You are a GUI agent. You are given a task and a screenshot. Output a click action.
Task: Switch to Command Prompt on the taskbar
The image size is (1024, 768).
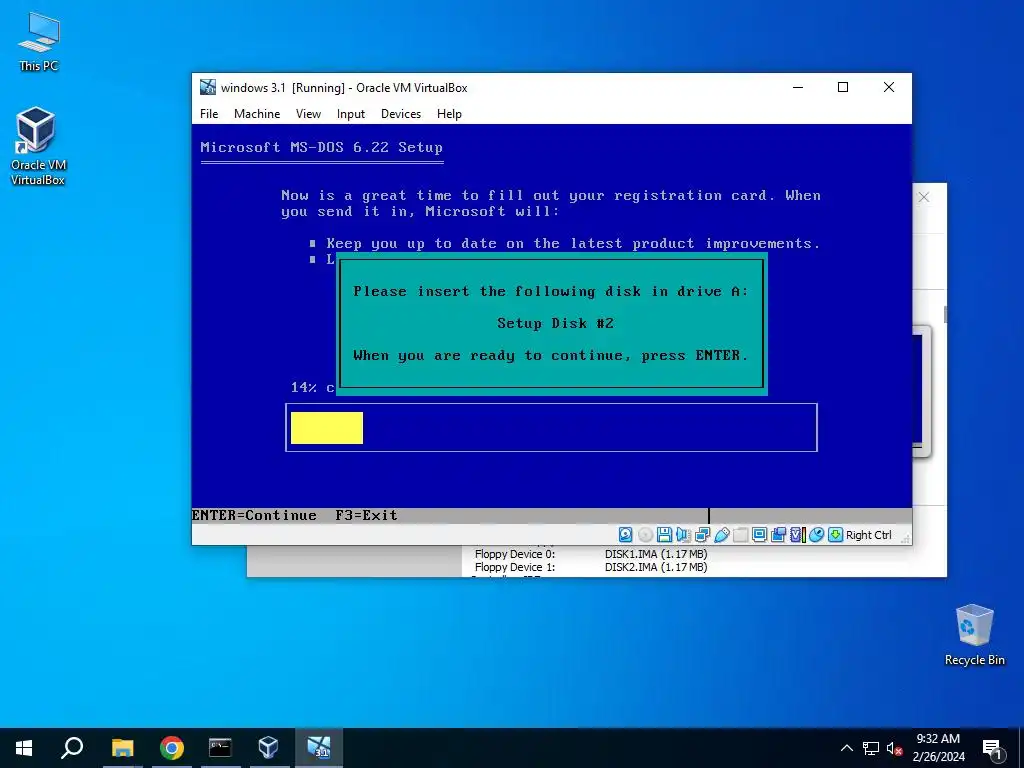click(x=220, y=748)
